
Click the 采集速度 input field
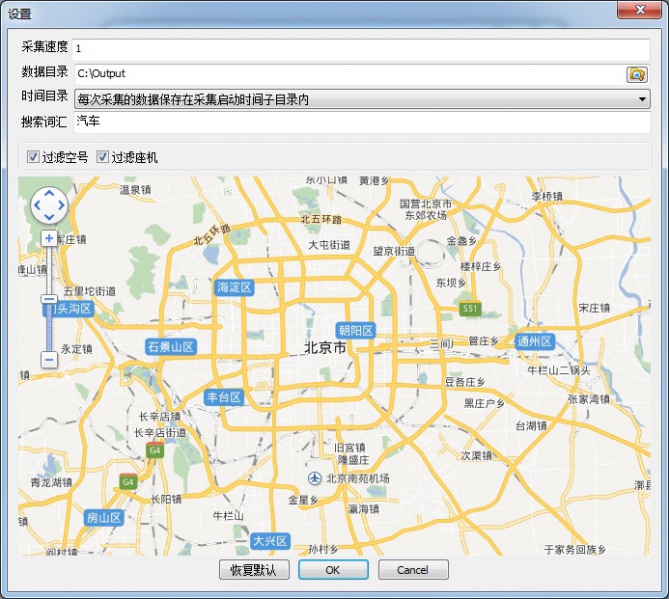[361, 48]
